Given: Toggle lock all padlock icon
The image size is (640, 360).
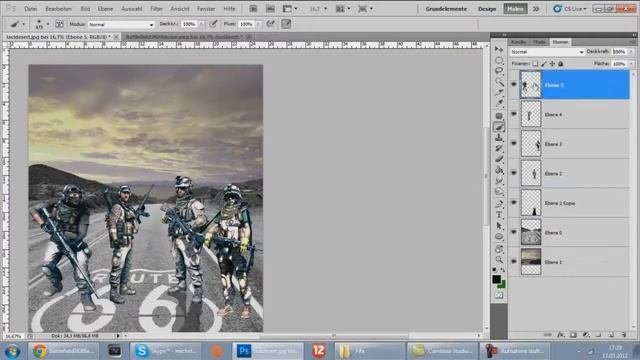Looking at the screenshot, I should point(561,64).
